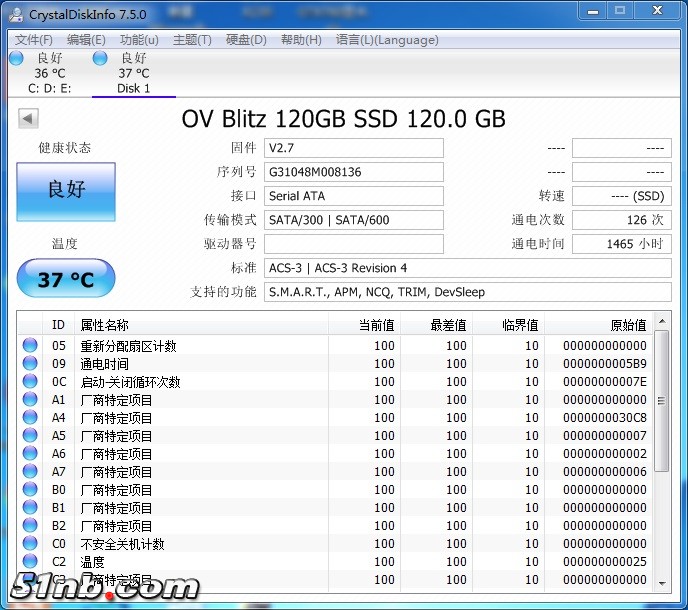This screenshot has width=688, height=610.
Task: Click status orb for attribute 05 row
Action: [x=30, y=346]
